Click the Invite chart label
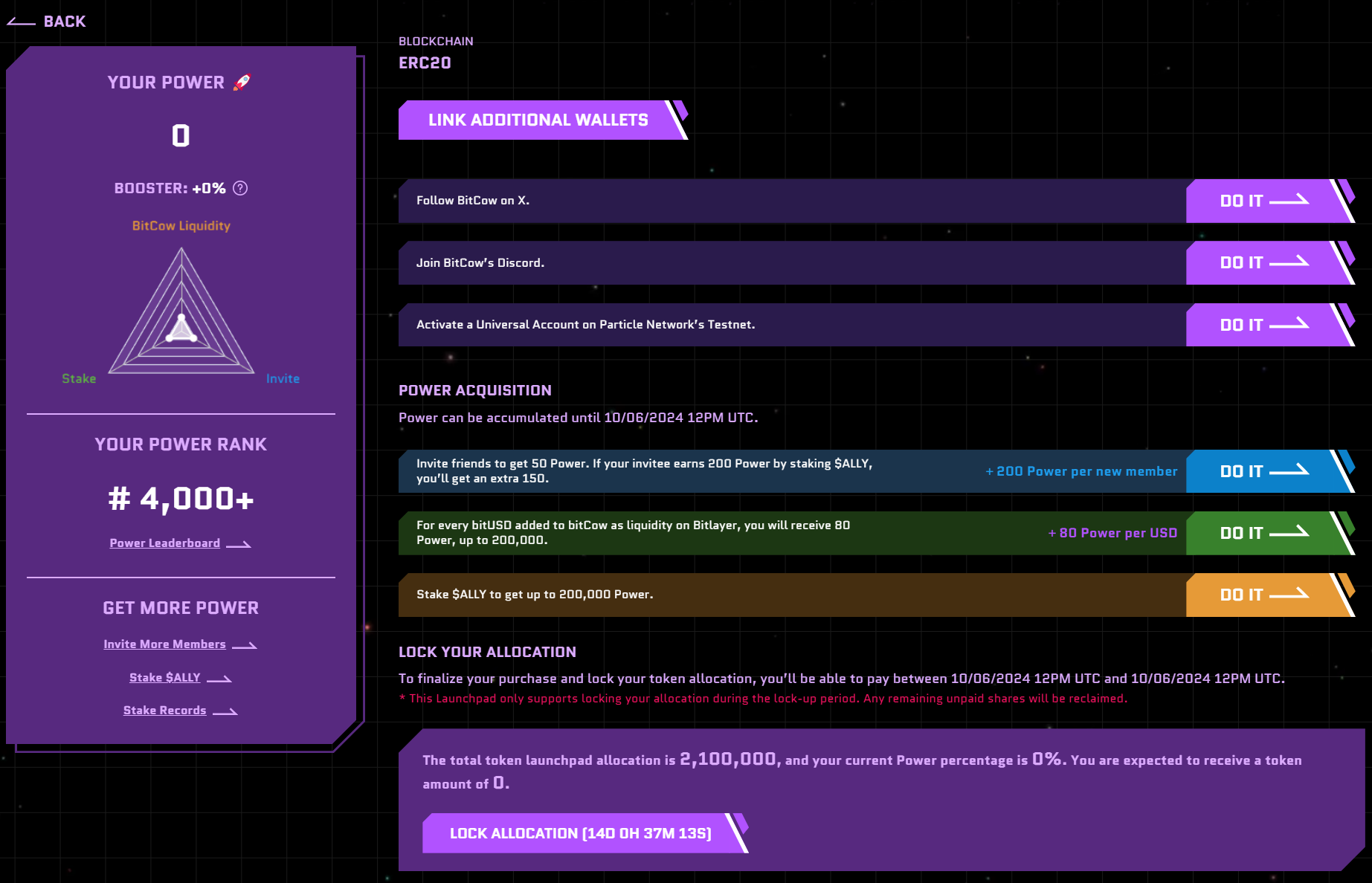Viewport: 1372px width, 883px height. [x=283, y=379]
